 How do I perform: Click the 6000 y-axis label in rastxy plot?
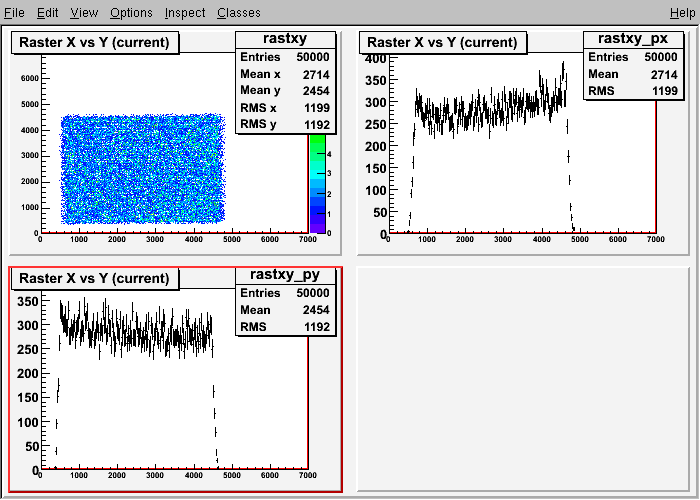pos(29,79)
